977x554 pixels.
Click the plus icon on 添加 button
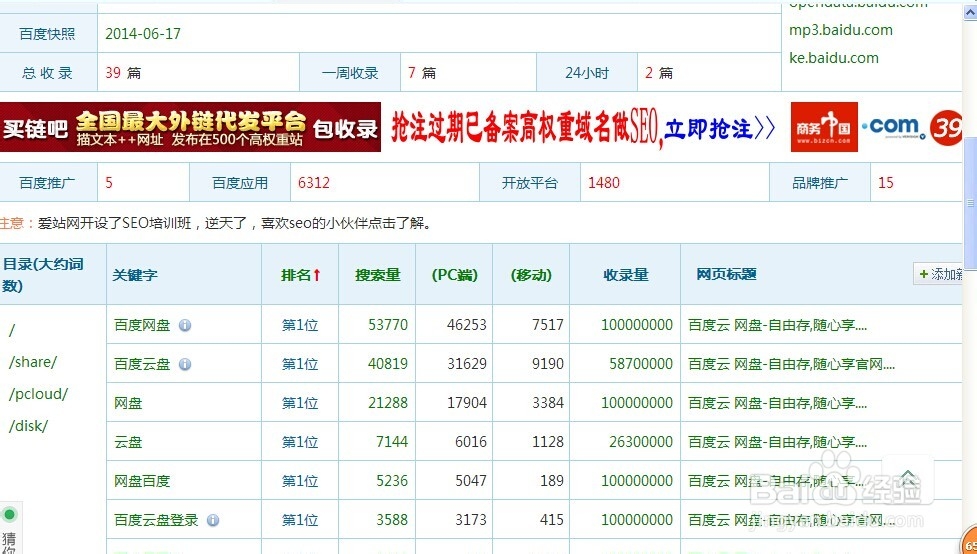(924, 274)
